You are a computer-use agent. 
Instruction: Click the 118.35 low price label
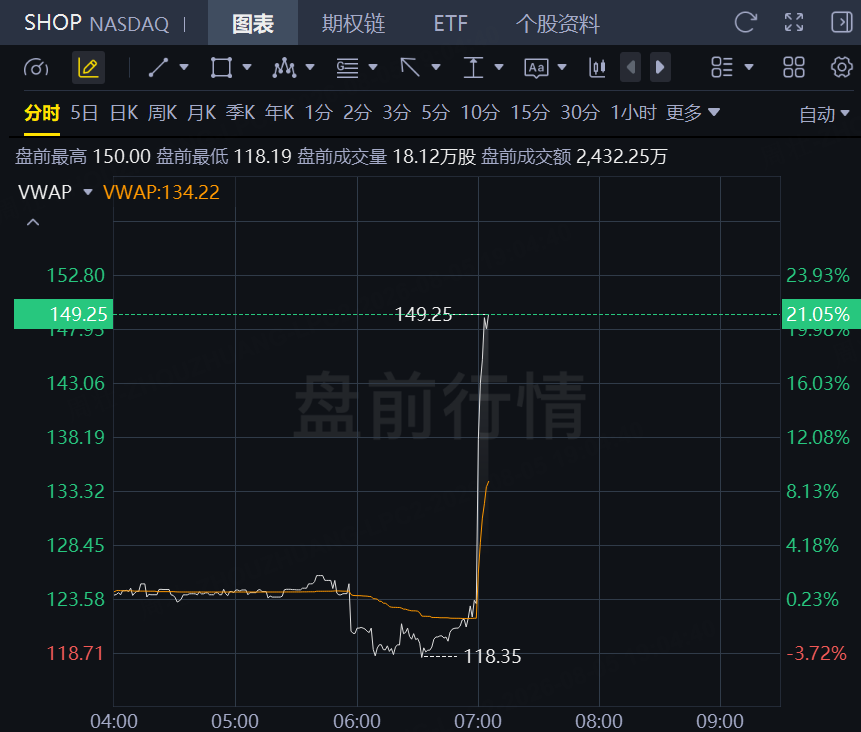click(x=493, y=656)
